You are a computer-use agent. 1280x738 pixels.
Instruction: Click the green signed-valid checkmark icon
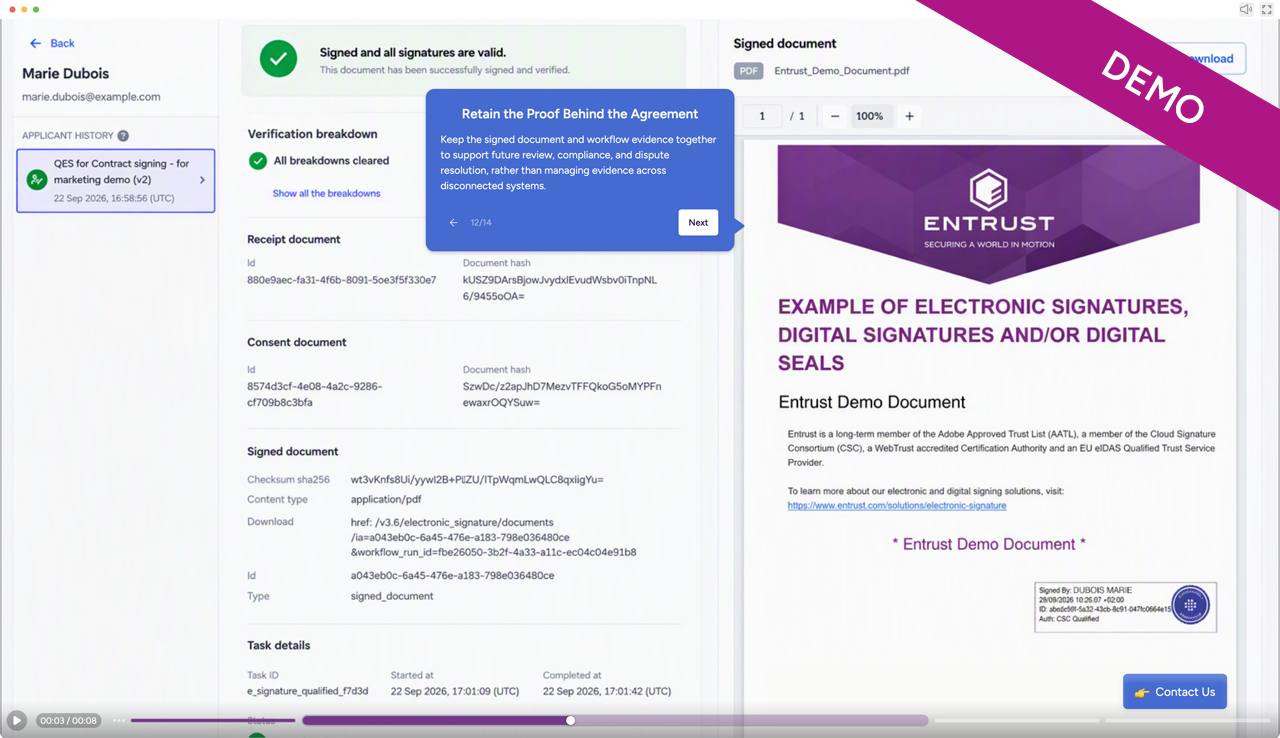pos(278,59)
